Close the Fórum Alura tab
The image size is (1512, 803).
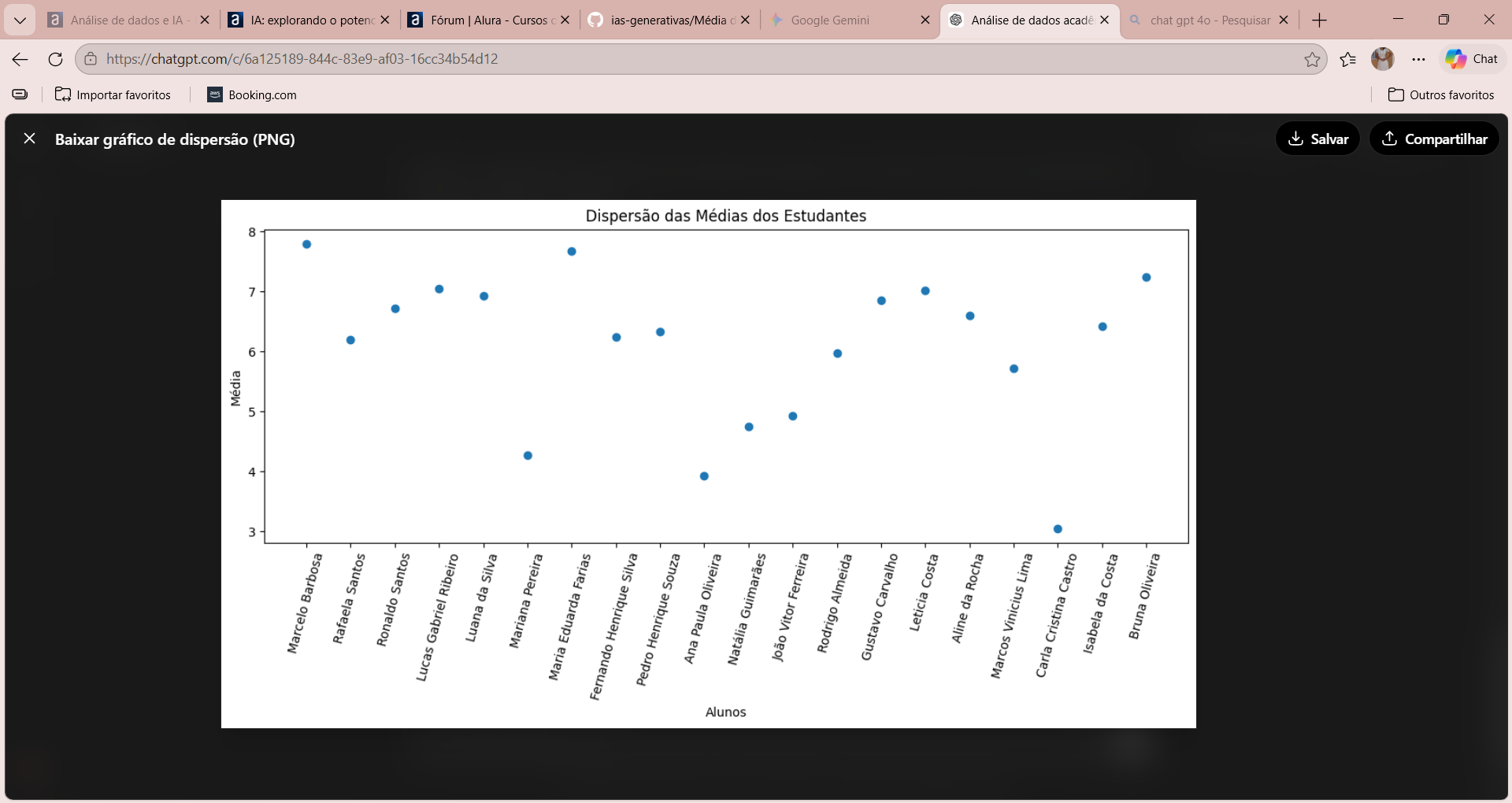pos(565,20)
